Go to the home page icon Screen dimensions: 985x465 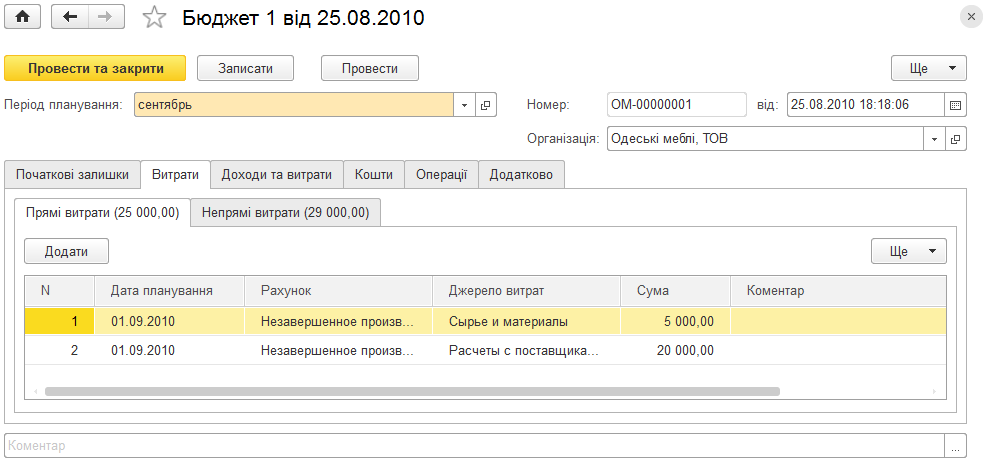pyautogui.click(x=23, y=17)
